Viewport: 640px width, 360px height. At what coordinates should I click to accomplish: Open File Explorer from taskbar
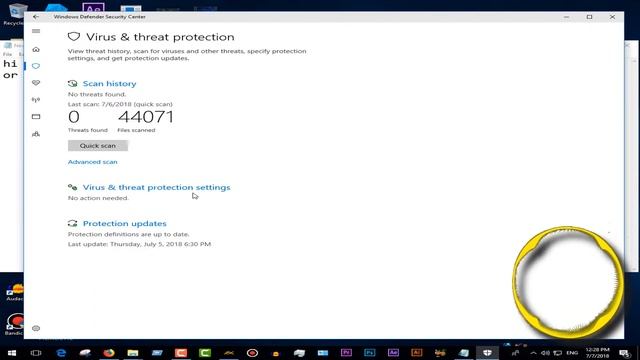click(x=133, y=353)
